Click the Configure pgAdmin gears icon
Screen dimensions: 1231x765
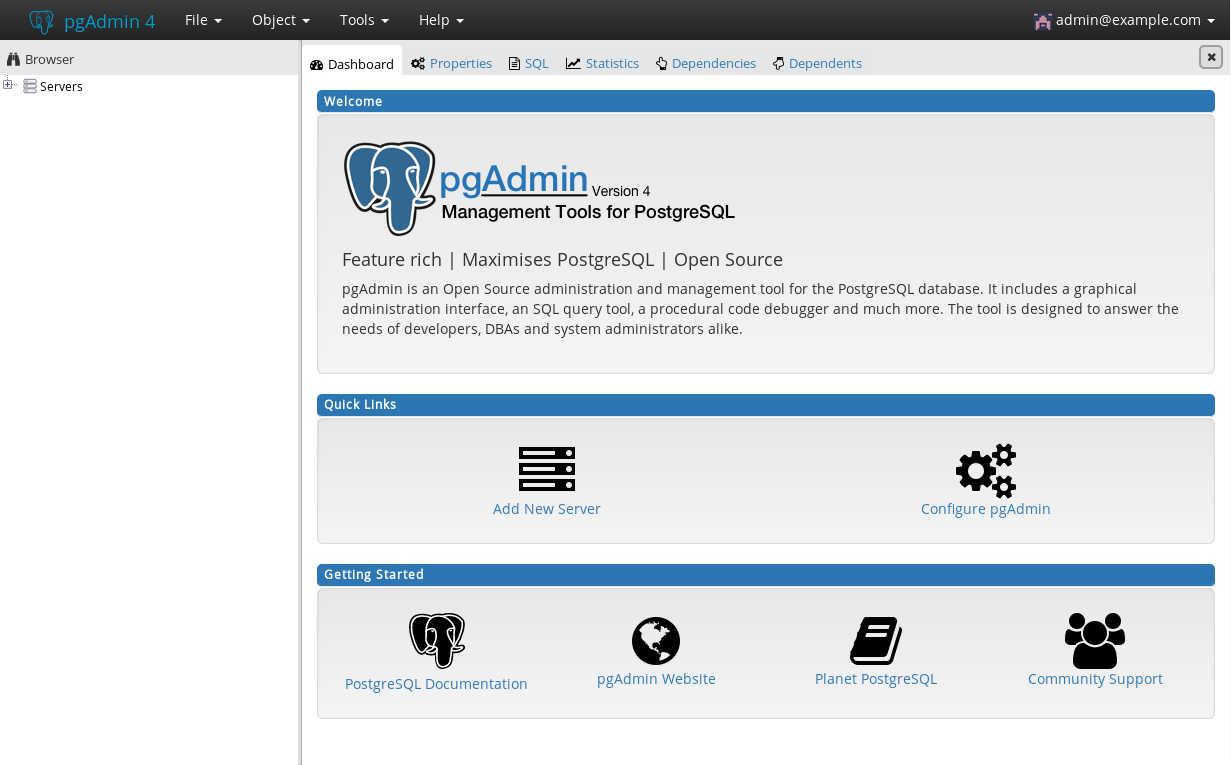click(x=986, y=470)
